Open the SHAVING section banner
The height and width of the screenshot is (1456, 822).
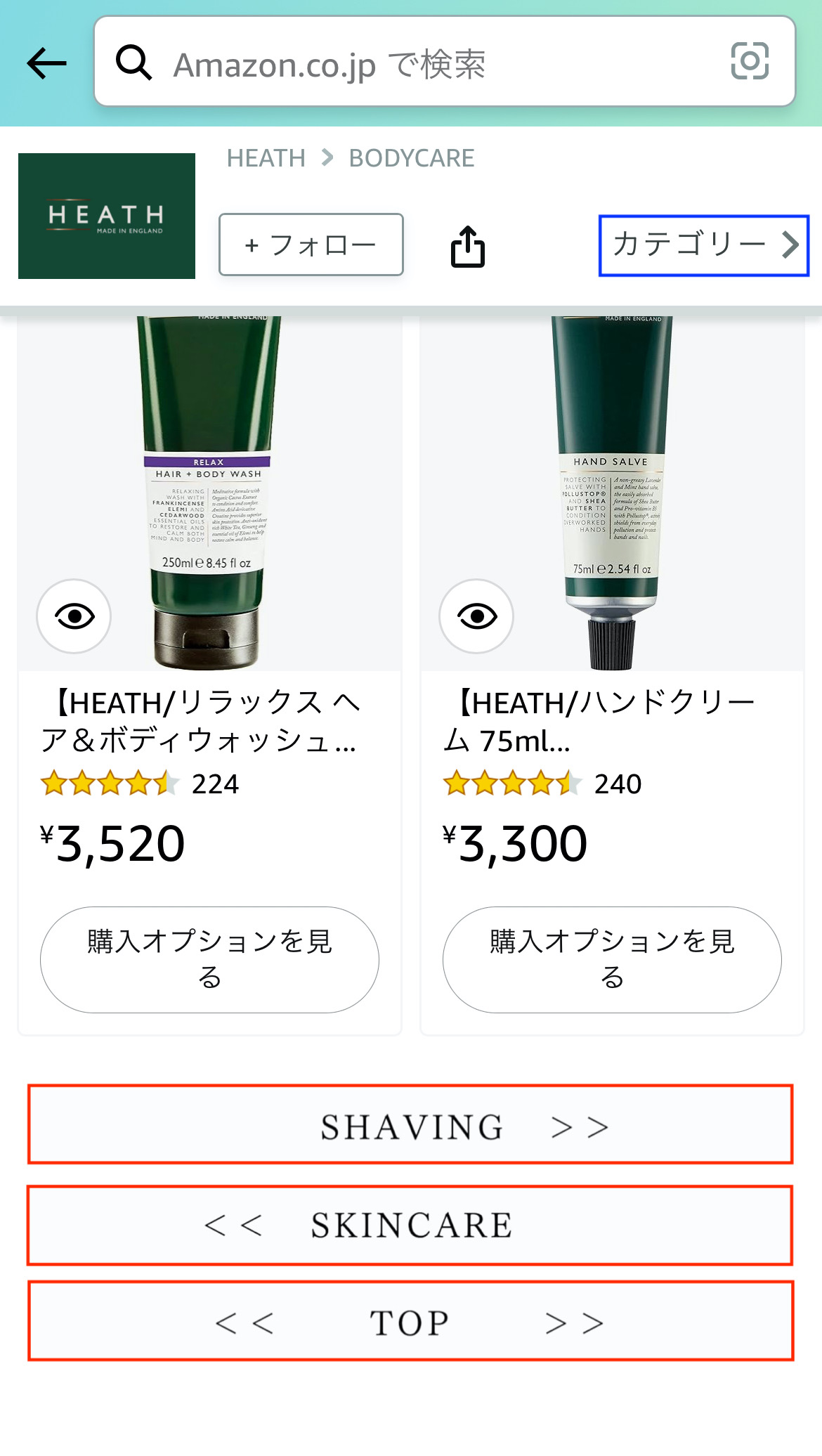click(x=410, y=1124)
